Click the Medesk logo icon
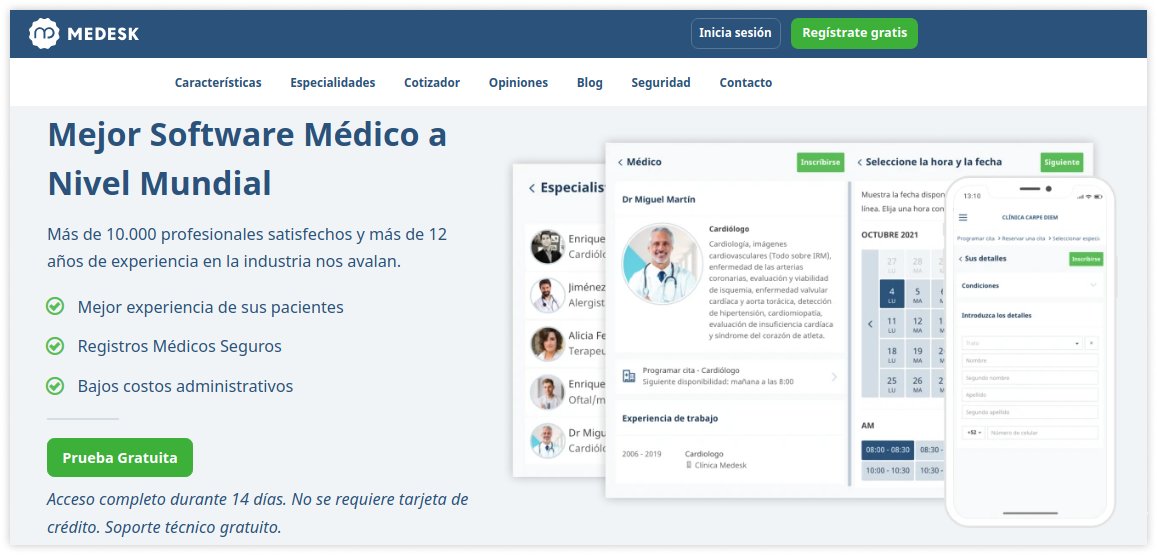The height and width of the screenshot is (555, 1157). point(44,33)
